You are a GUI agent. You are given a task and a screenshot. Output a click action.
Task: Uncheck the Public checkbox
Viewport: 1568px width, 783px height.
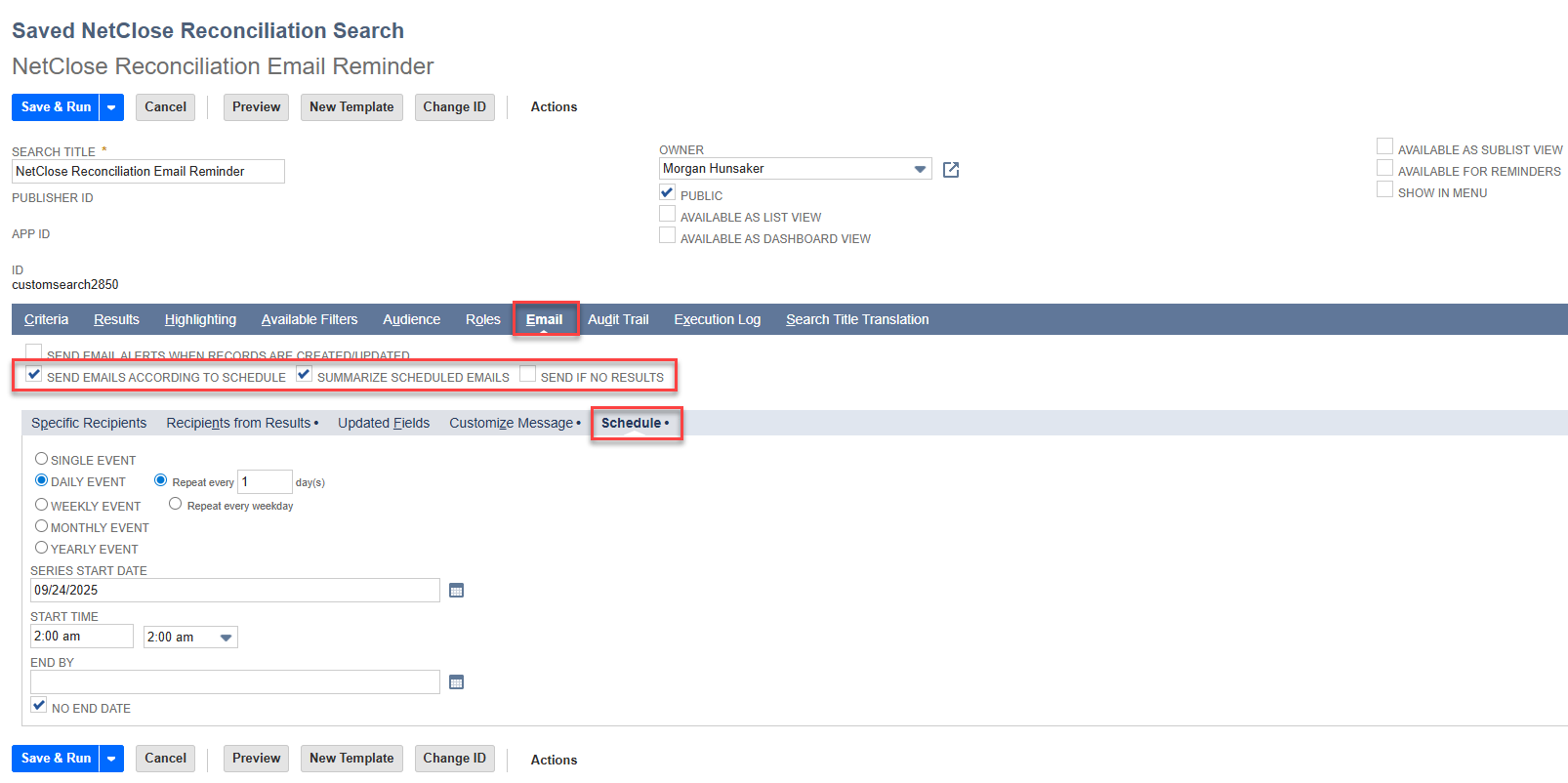(x=668, y=193)
